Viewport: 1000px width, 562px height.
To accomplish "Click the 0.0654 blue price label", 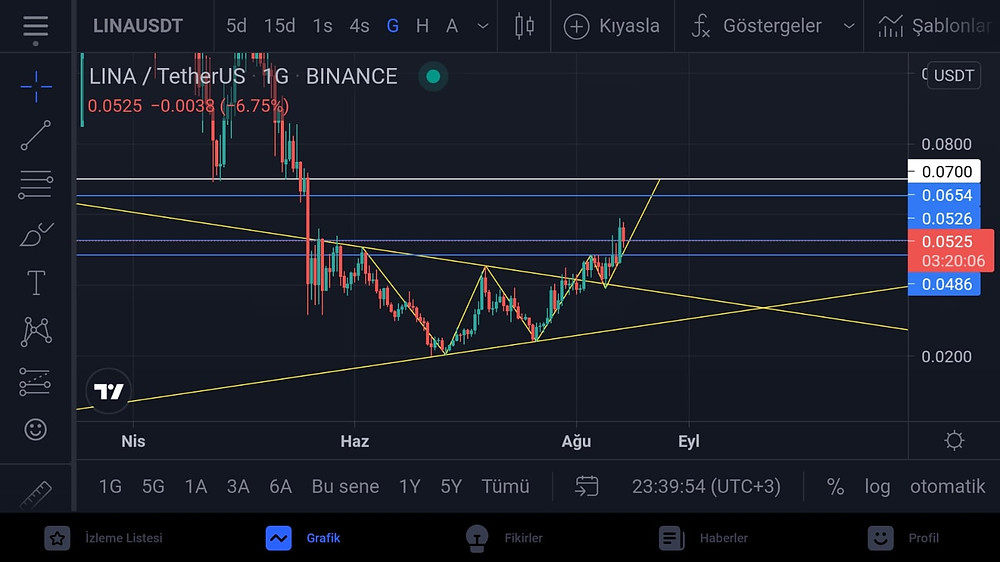I will coord(944,195).
